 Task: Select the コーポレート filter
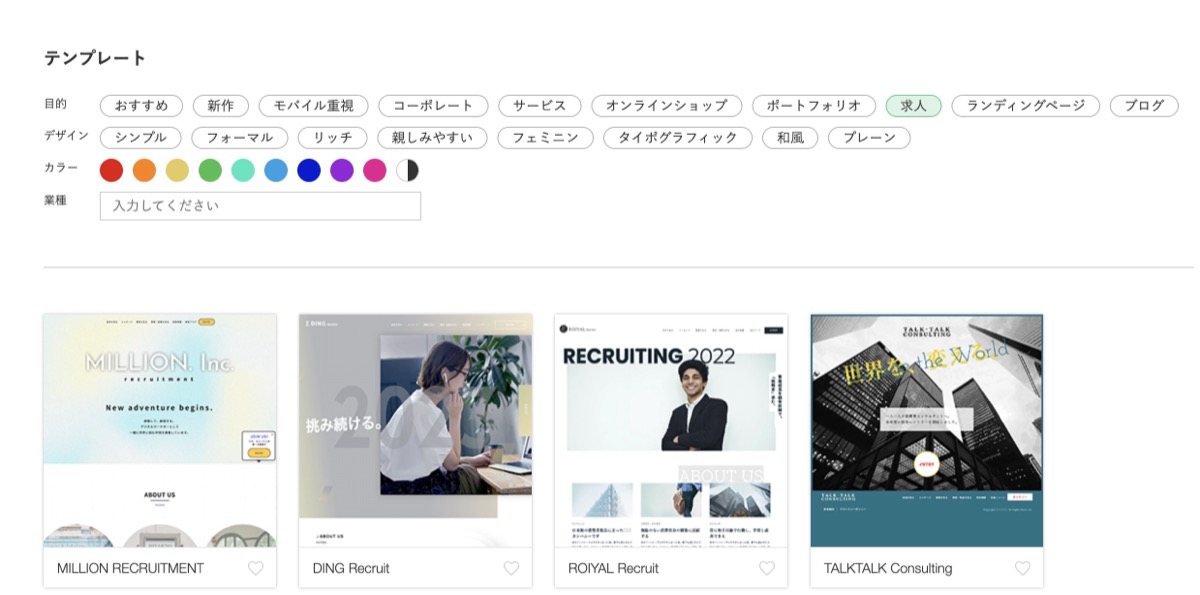tap(433, 106)
